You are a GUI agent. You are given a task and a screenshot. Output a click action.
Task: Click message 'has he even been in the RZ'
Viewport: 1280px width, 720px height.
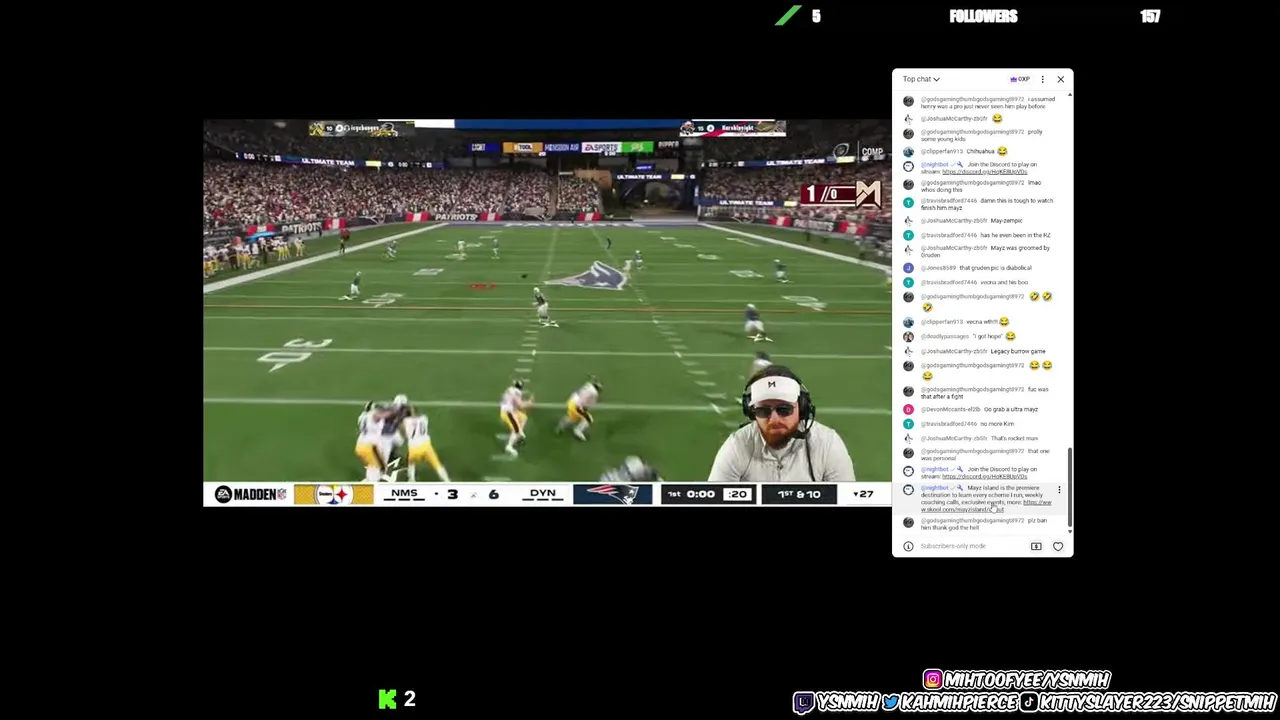[1015, 235]
